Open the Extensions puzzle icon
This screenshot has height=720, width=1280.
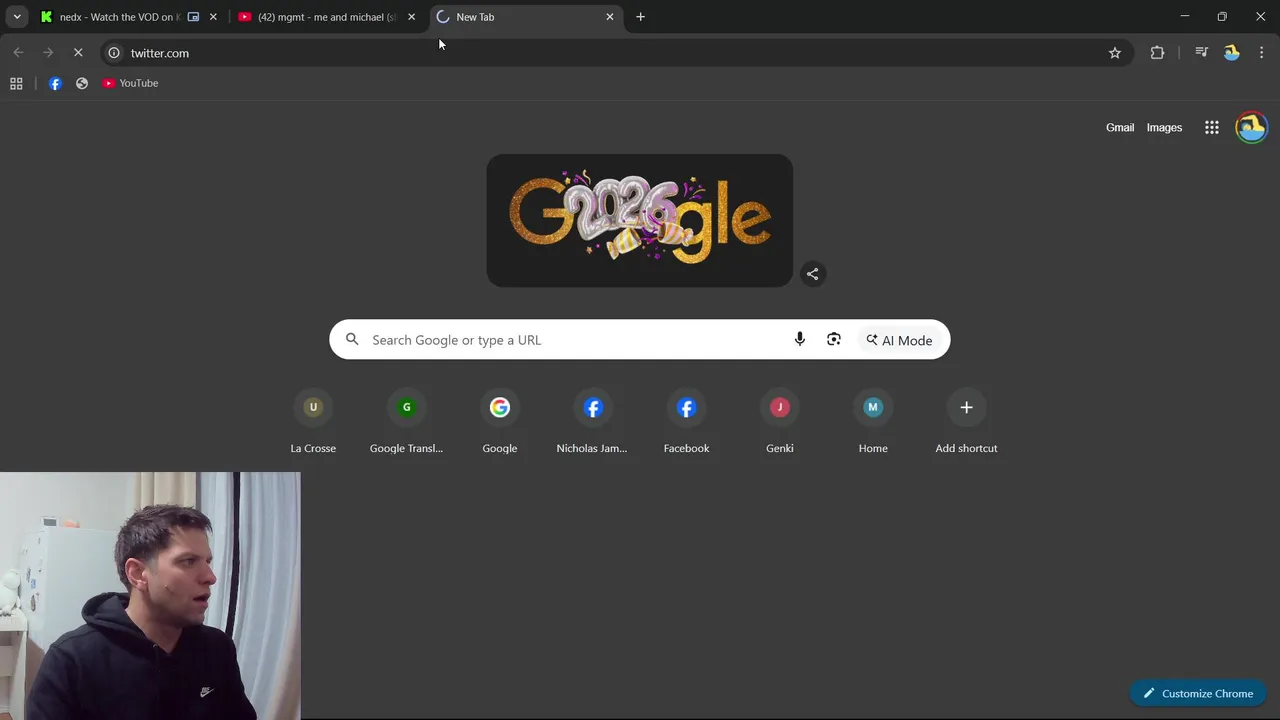point(1157,53)
